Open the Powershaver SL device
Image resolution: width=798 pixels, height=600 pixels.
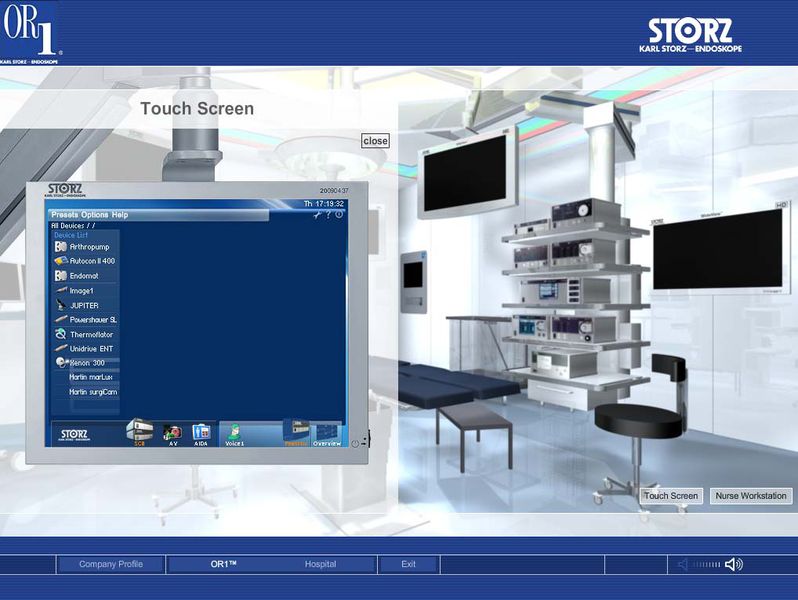tap(86, 320)
